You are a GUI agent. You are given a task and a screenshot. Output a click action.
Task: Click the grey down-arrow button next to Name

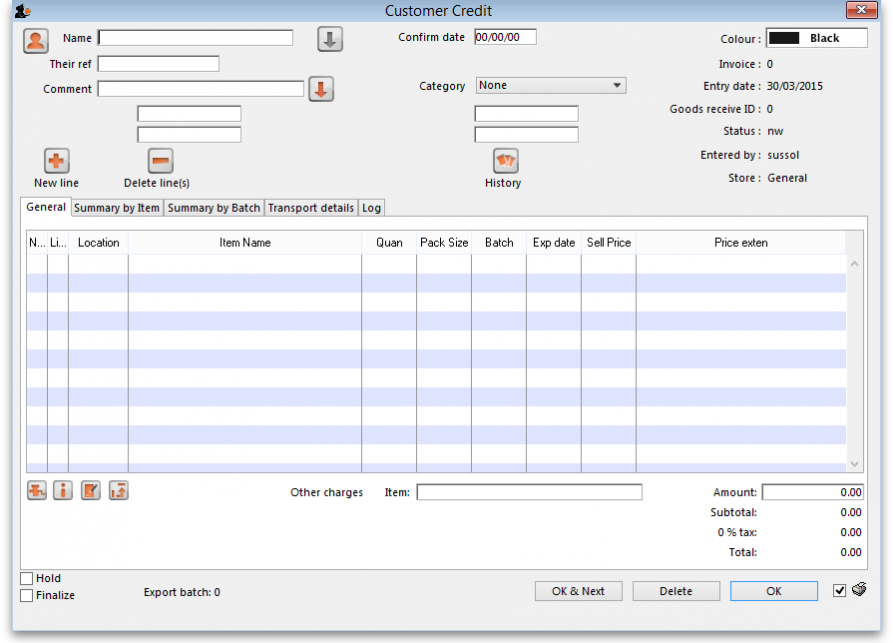pyautogui.click(x=330, y=40)
